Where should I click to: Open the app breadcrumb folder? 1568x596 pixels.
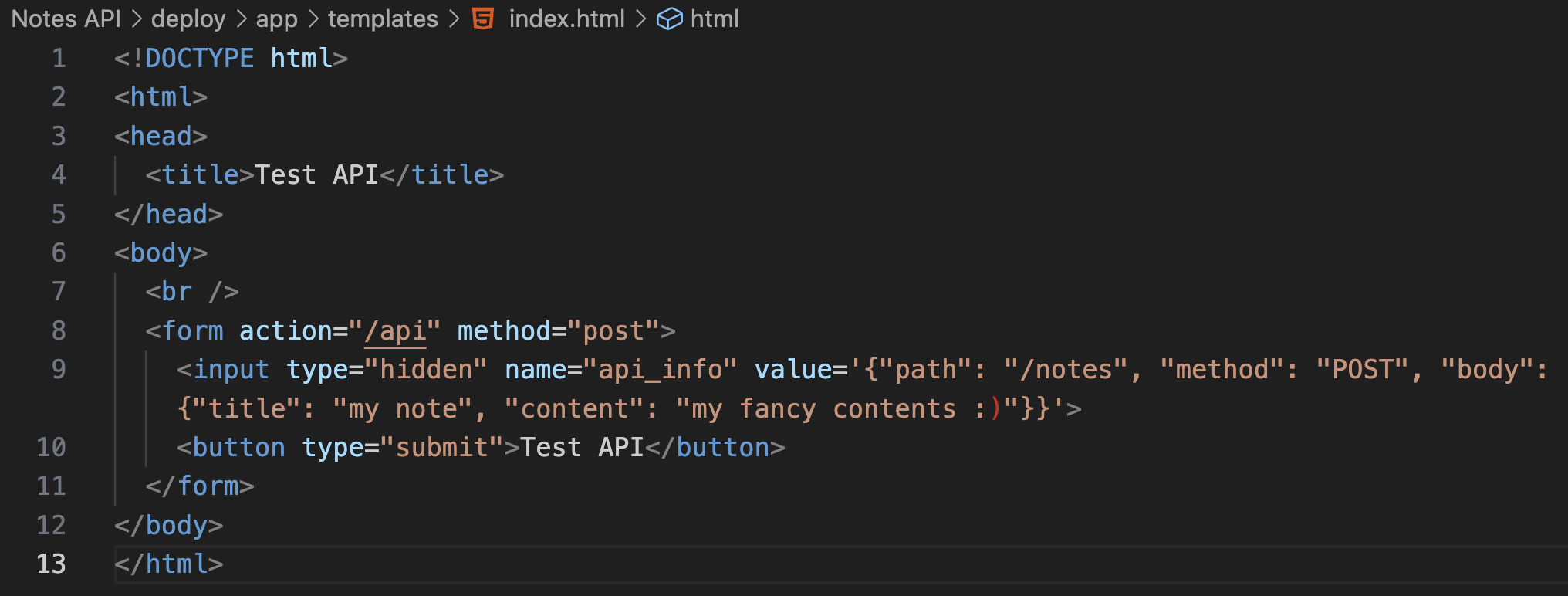click(x=276, y=19)
